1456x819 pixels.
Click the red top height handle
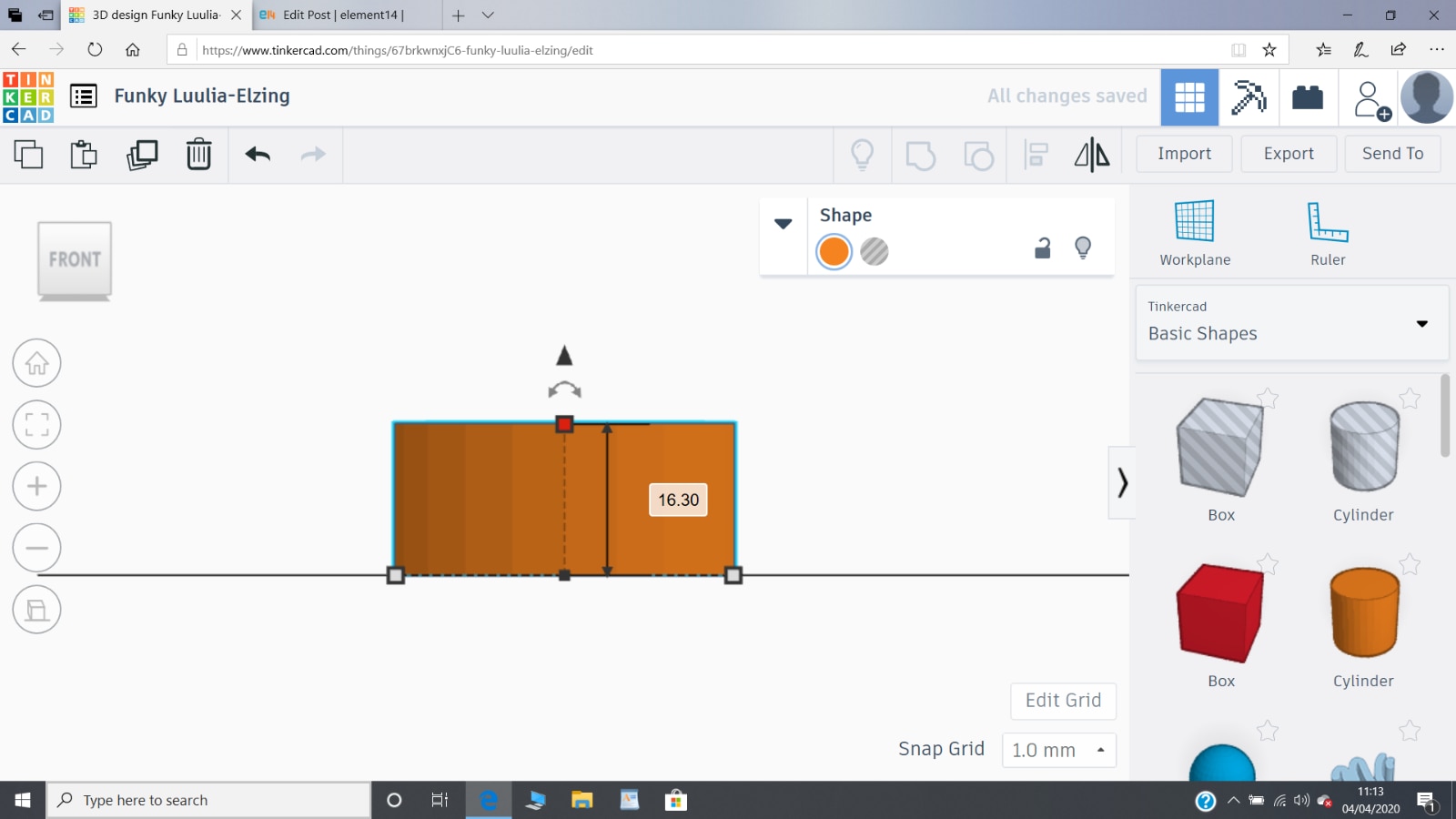564,424
